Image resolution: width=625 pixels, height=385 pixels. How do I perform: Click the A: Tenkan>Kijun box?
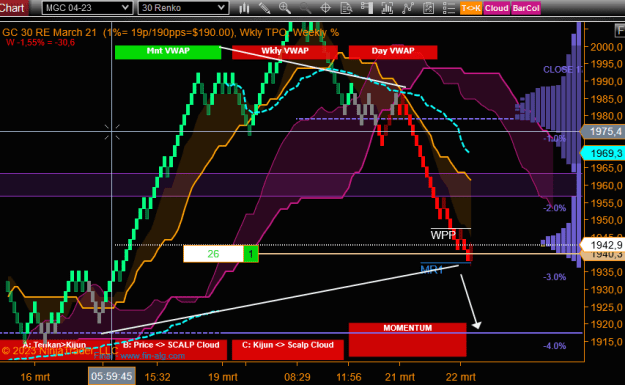click(x=54, y=349)
